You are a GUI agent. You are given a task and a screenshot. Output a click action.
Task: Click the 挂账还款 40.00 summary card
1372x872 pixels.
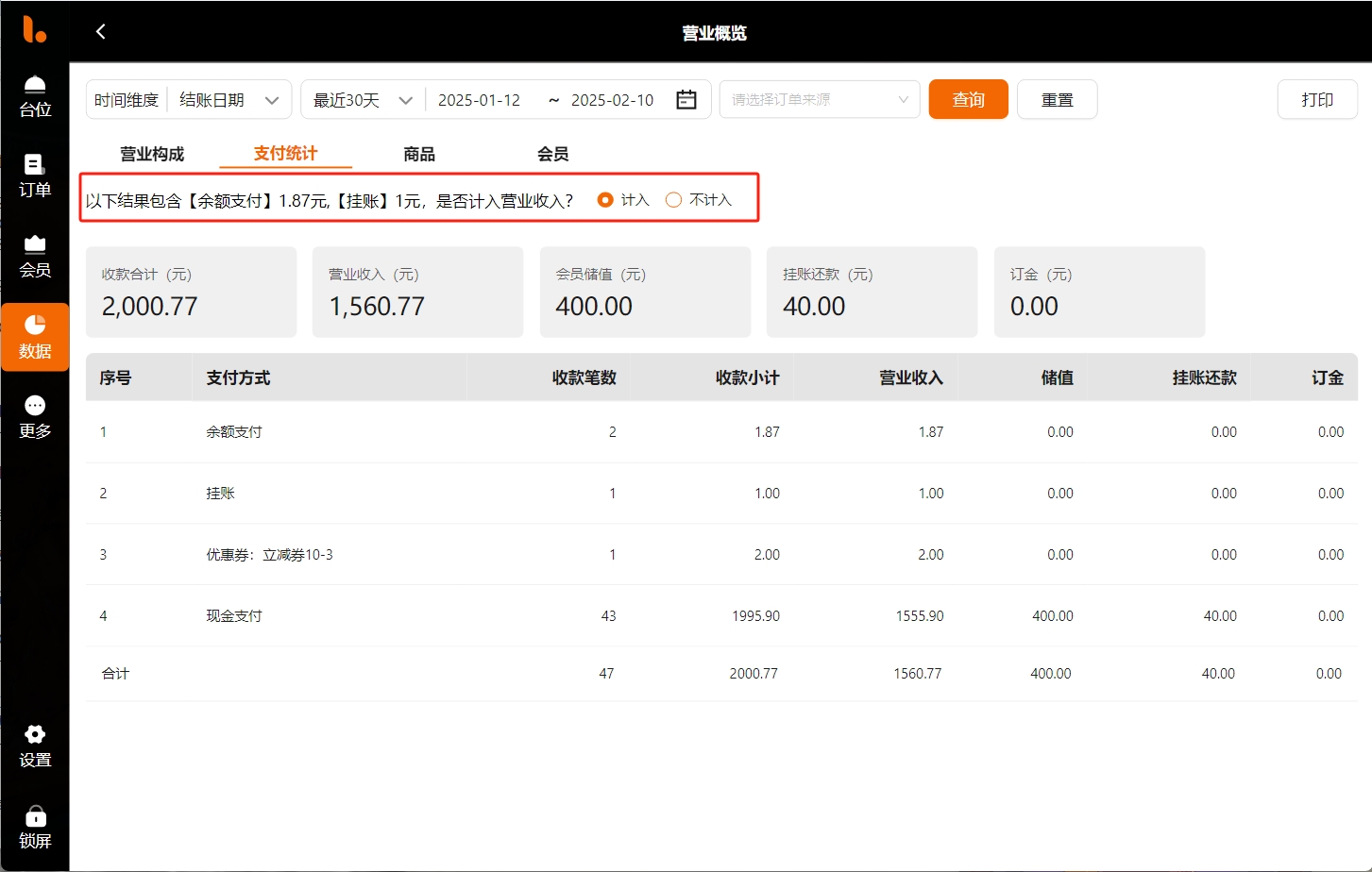point(872,292)
